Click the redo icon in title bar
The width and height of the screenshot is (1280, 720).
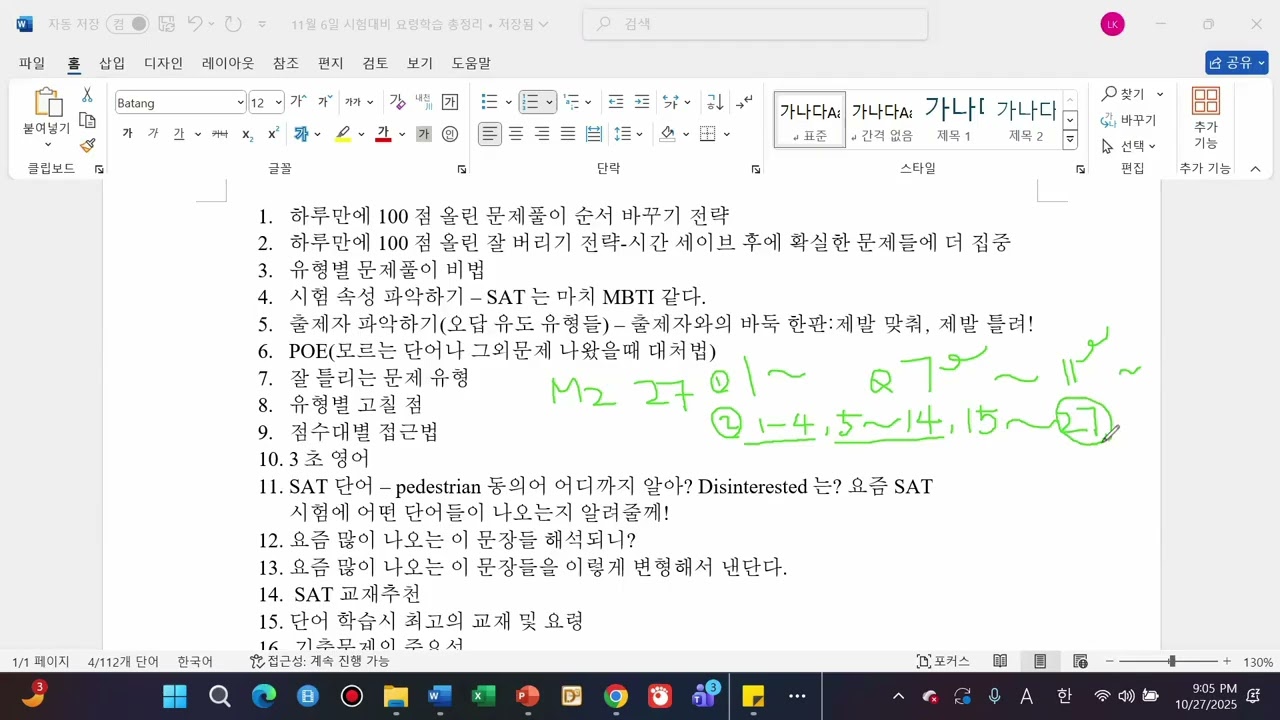click(x=233, y=24)
